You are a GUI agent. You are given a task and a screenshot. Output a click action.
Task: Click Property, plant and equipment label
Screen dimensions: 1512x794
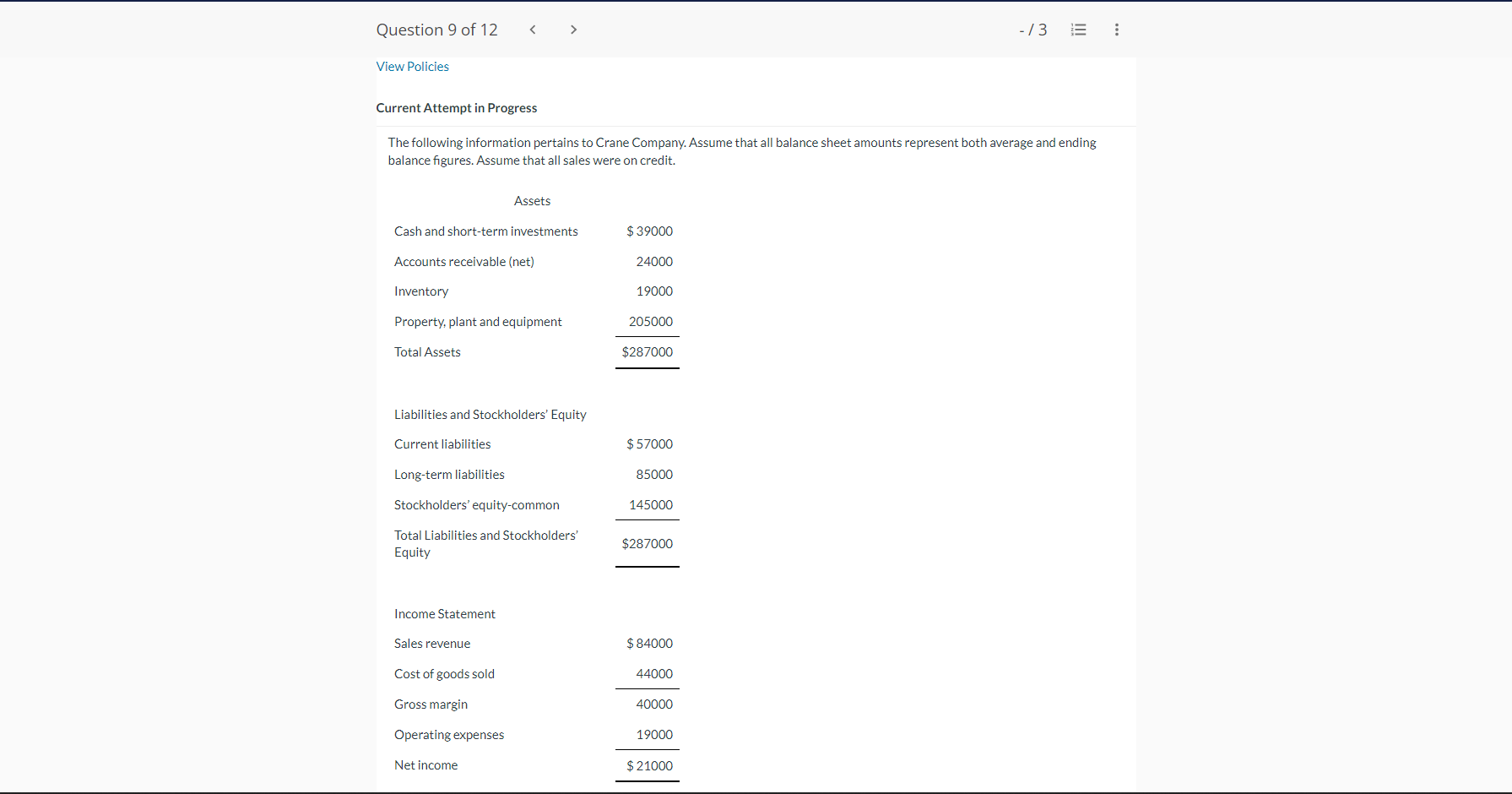478,322
